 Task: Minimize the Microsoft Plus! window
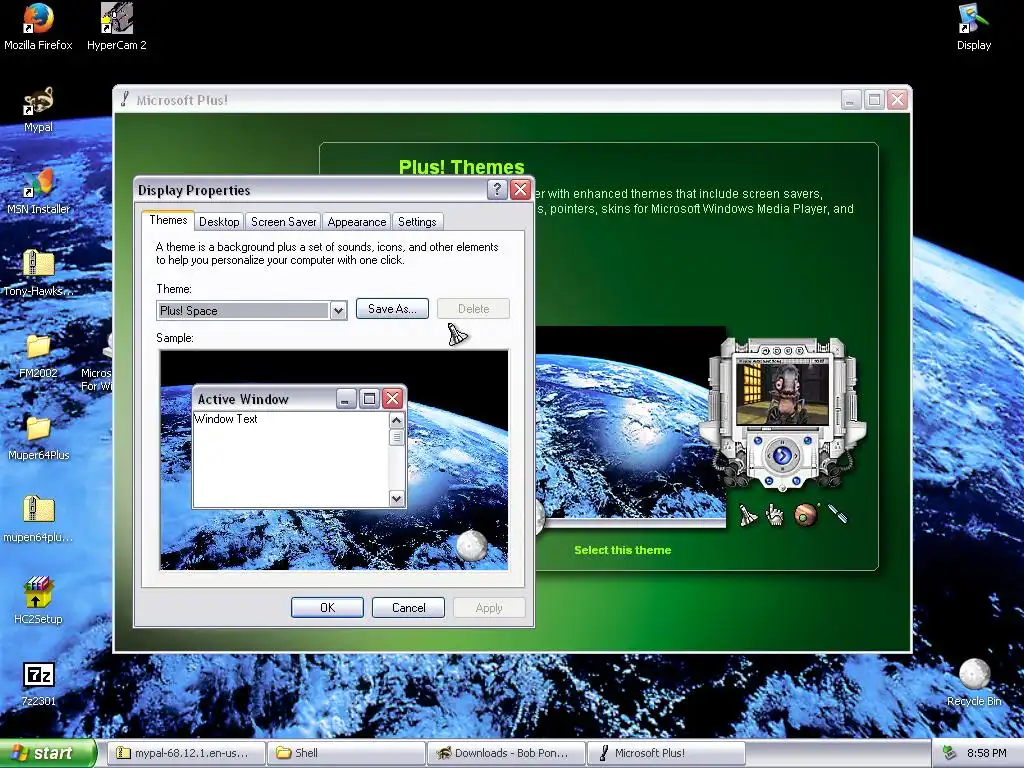coord(851,100)
